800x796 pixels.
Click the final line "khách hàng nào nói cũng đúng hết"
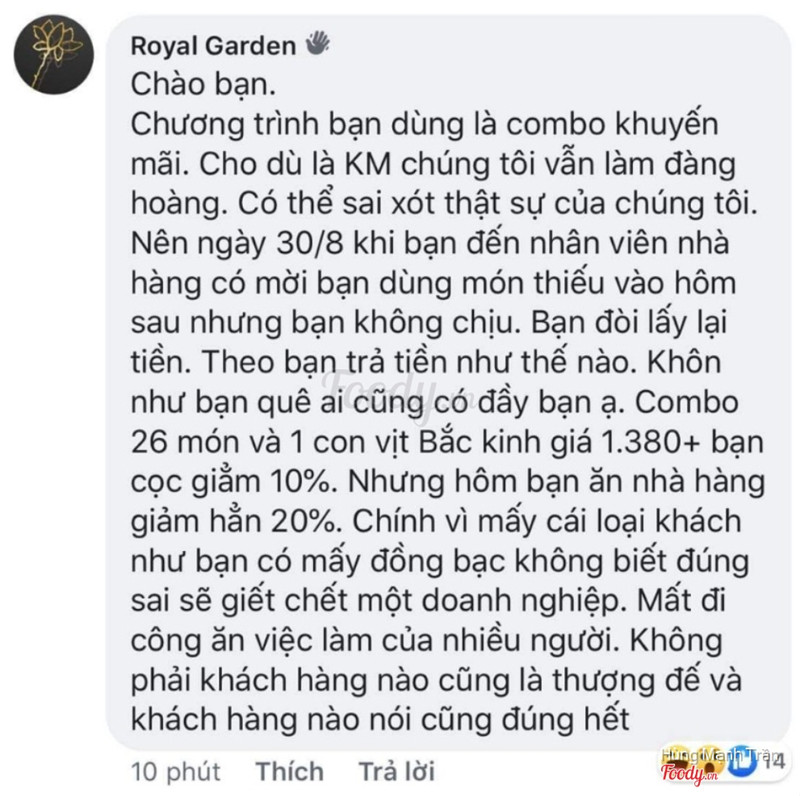click(381, 719)
